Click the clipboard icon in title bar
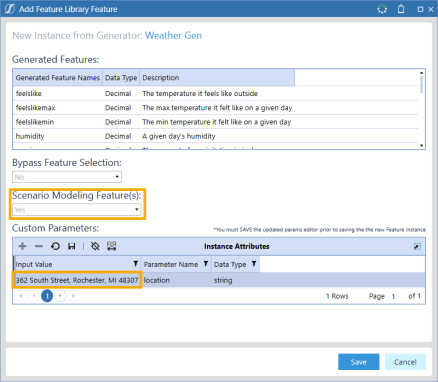This screenshot has width=438, height=382. tap(401, 9)
